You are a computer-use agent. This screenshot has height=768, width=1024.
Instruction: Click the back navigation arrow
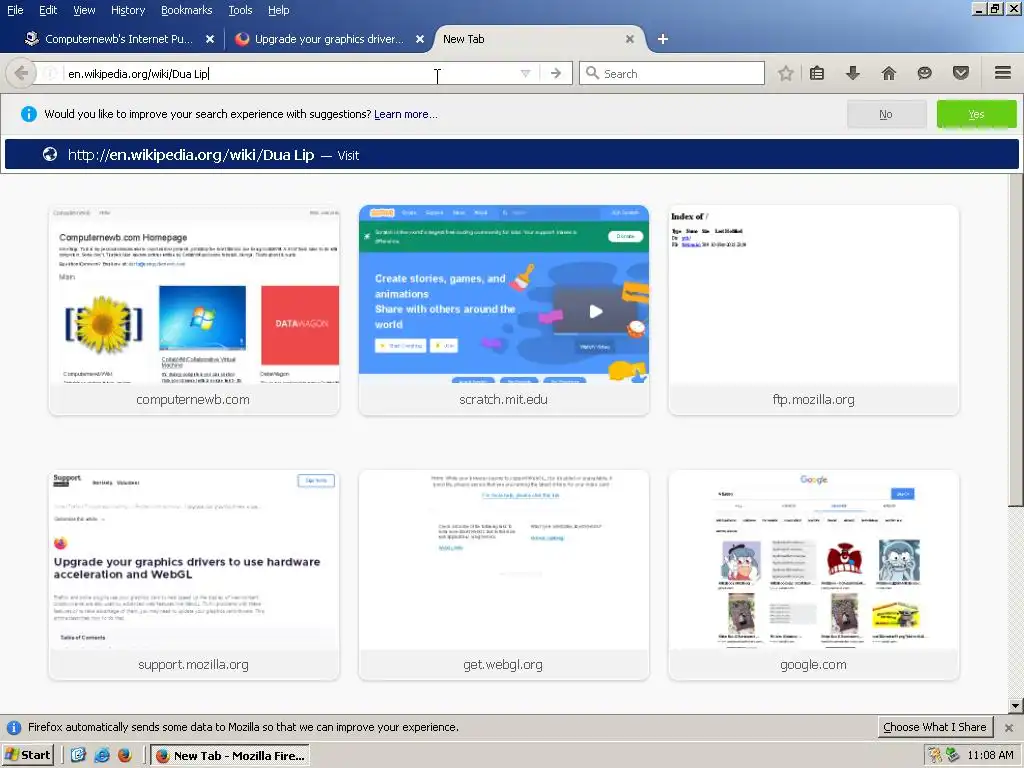(20, 73)
